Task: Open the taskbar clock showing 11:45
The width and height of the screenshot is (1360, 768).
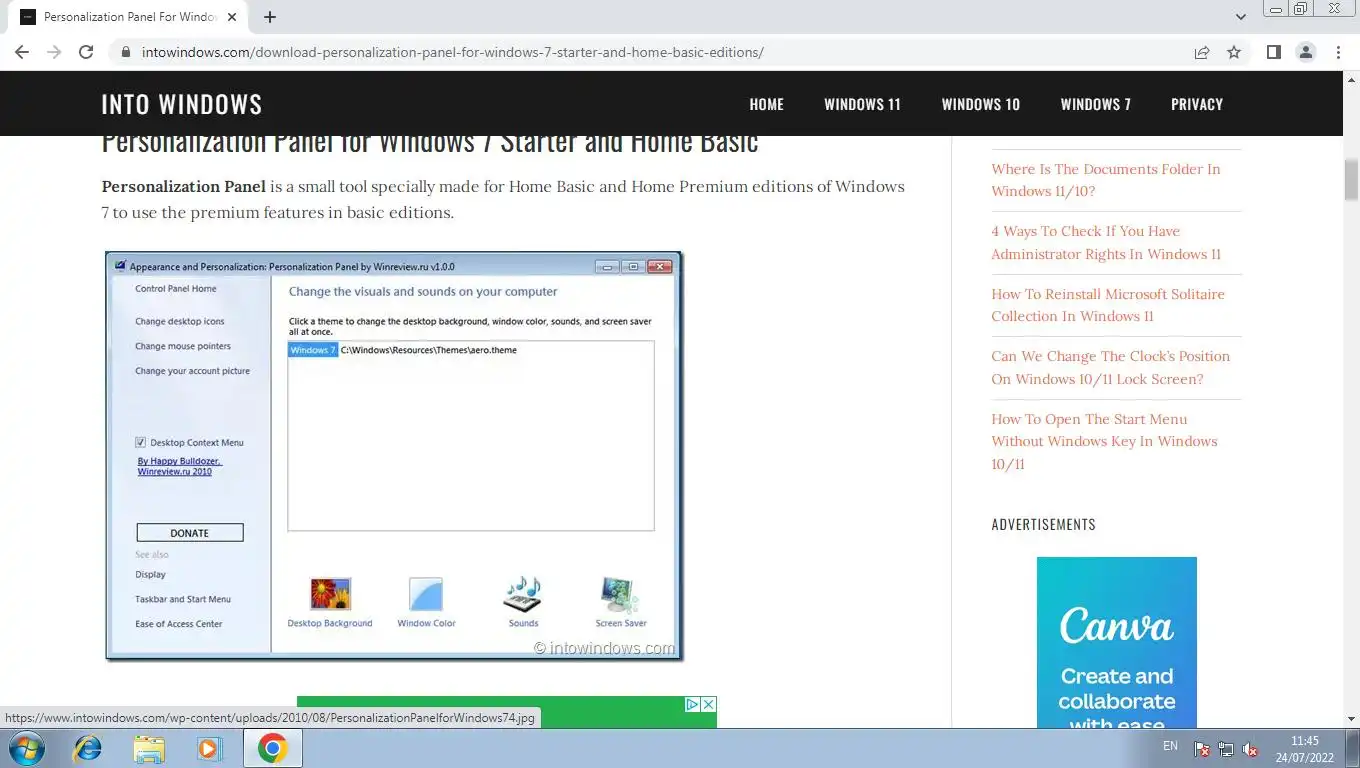Action: coord(1305,748)
